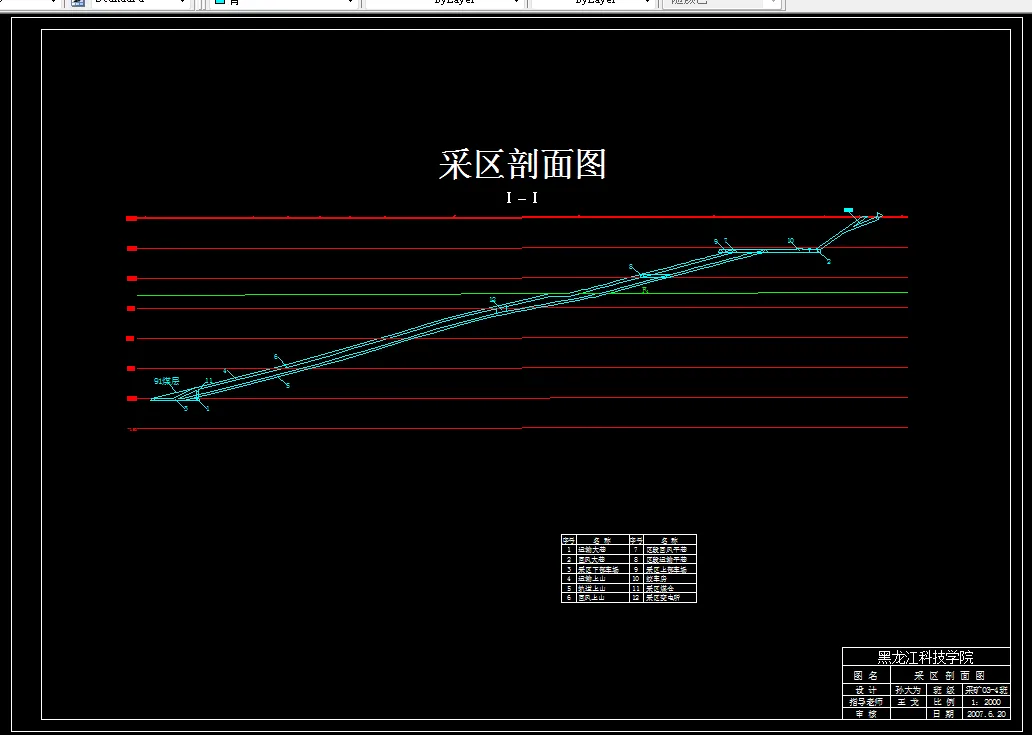Click the 指导老师 cell
Screen dimensions: 1032x735
coord(866,702)
